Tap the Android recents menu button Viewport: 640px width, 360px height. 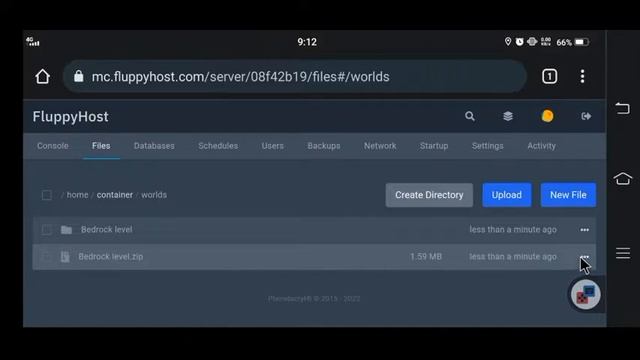click(x=623, y=253)
